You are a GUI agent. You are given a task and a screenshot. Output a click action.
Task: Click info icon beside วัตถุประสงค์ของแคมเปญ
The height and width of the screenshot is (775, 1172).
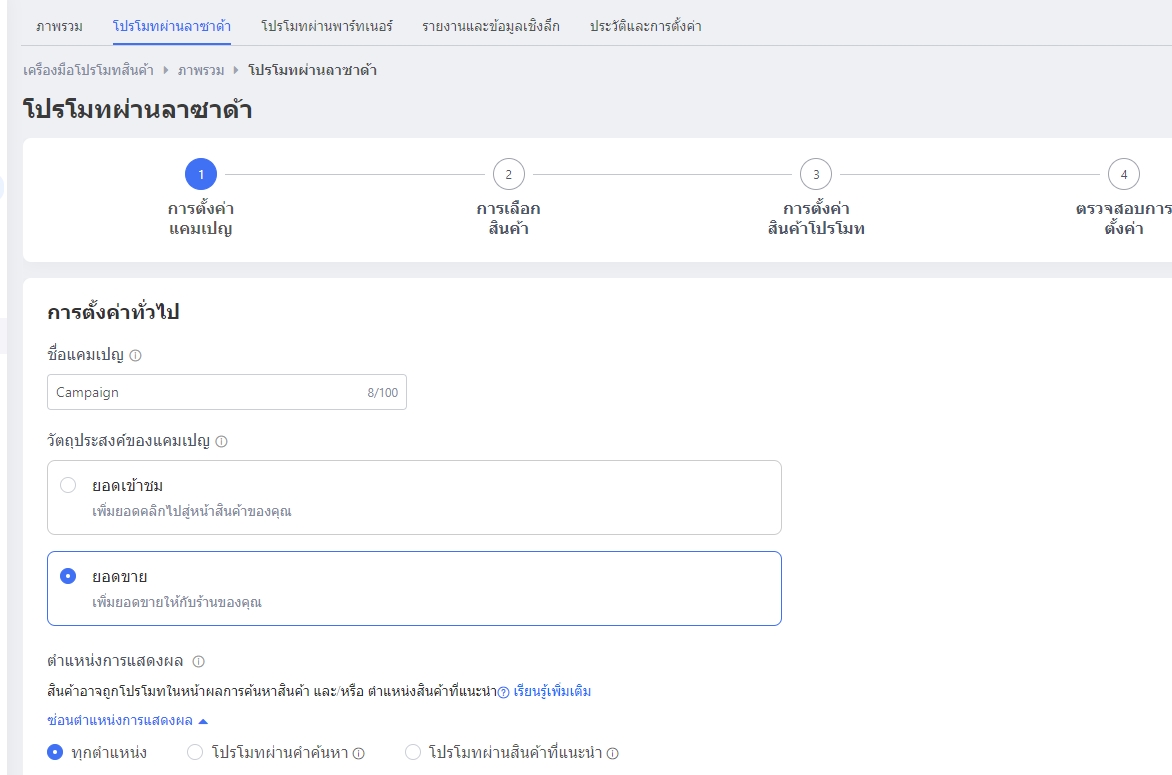221,442
